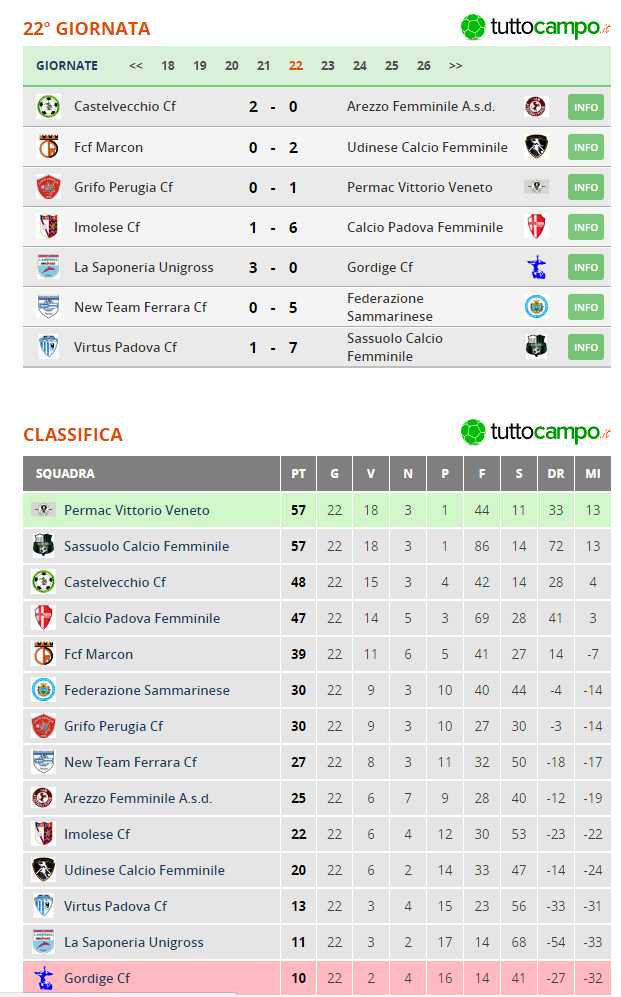Click the Federazione Sammarinese badge
The height and width of the screenshot is (997, 621).
pos(536,306)
